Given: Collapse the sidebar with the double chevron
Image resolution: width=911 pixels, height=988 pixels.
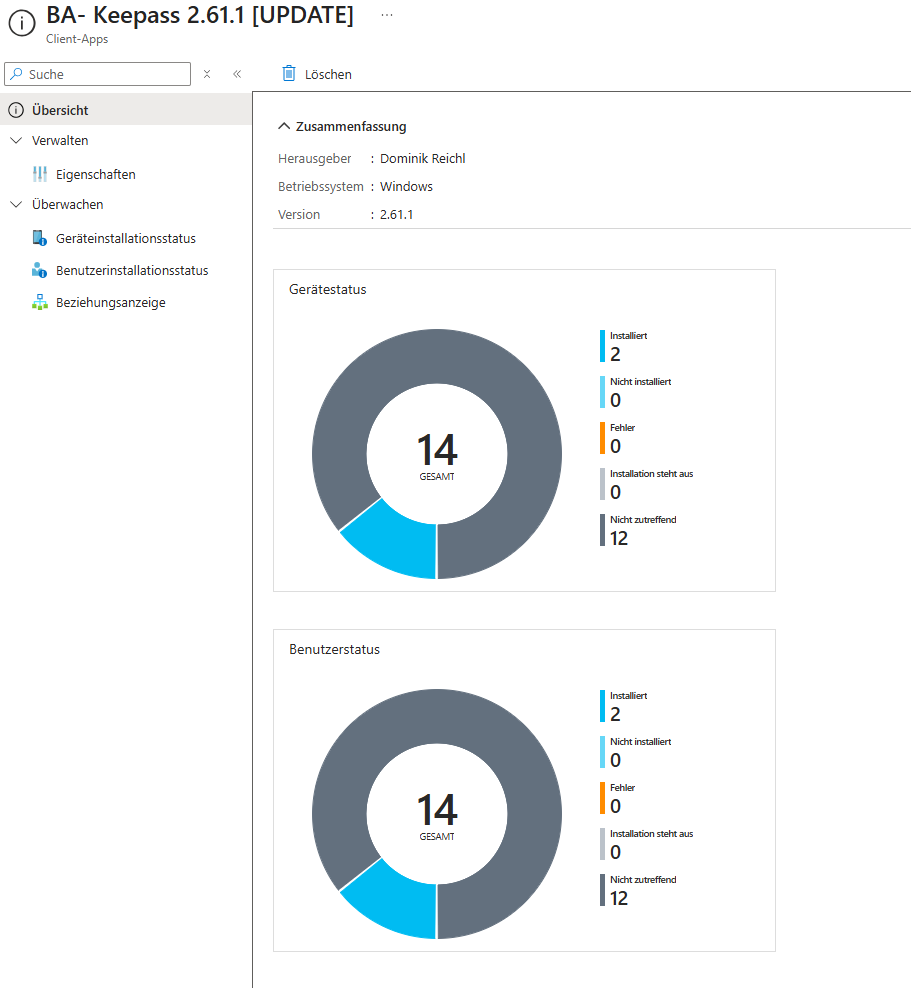Looking at the screenshot, I should tap(237, 74).
